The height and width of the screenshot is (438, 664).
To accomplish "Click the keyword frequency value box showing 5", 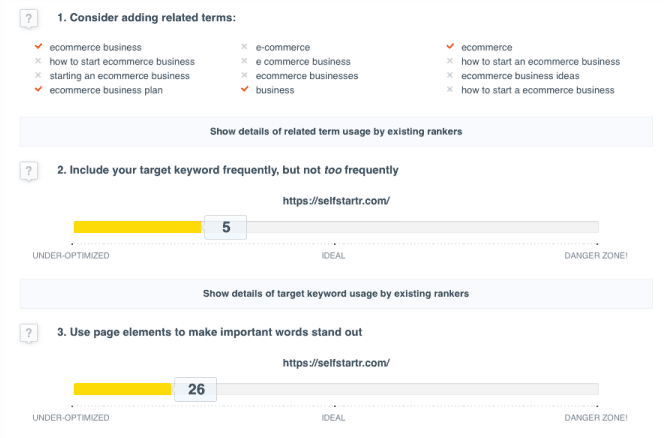I will [226, 227].
